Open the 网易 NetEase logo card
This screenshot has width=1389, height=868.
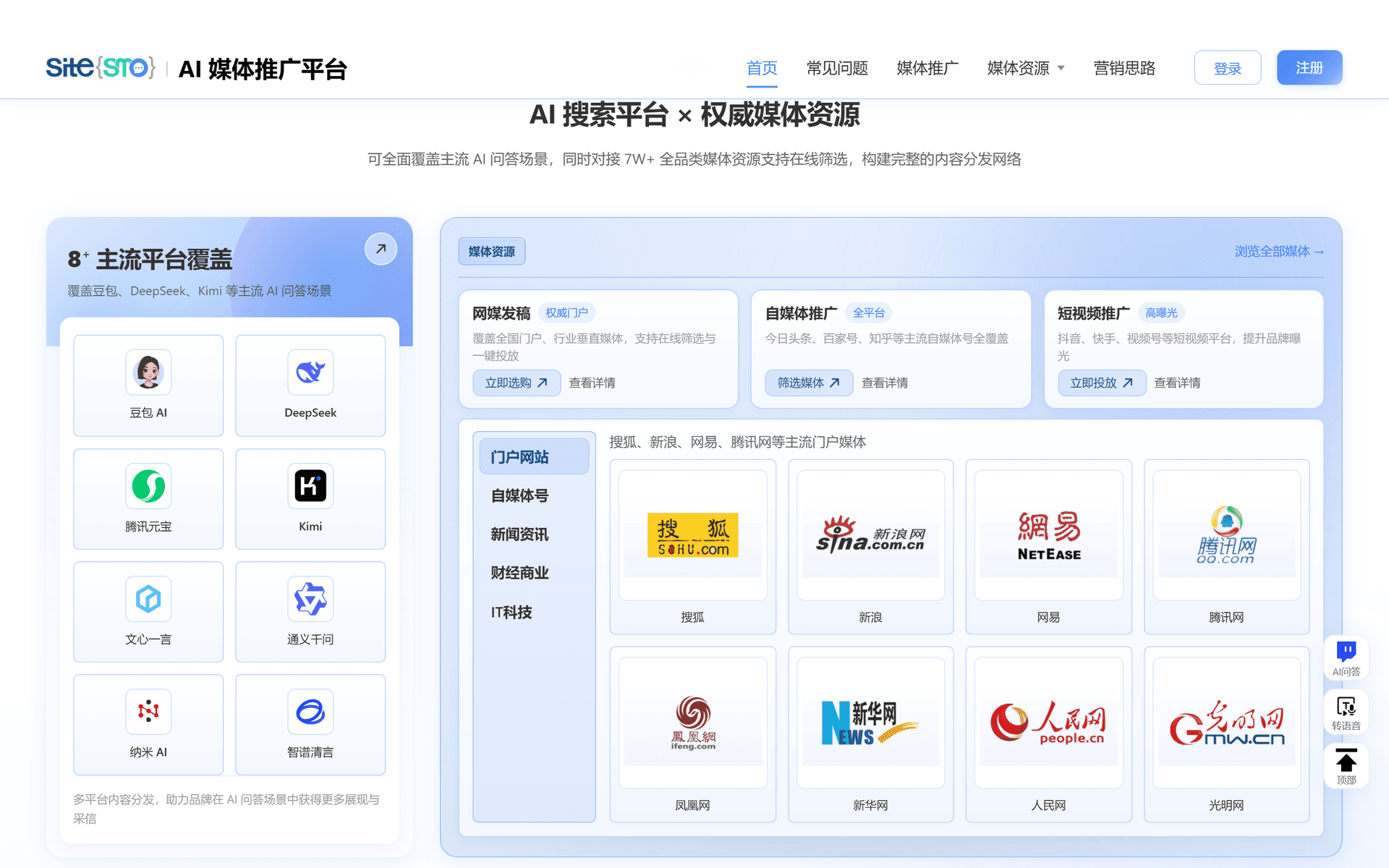(x=1049, y=547)
